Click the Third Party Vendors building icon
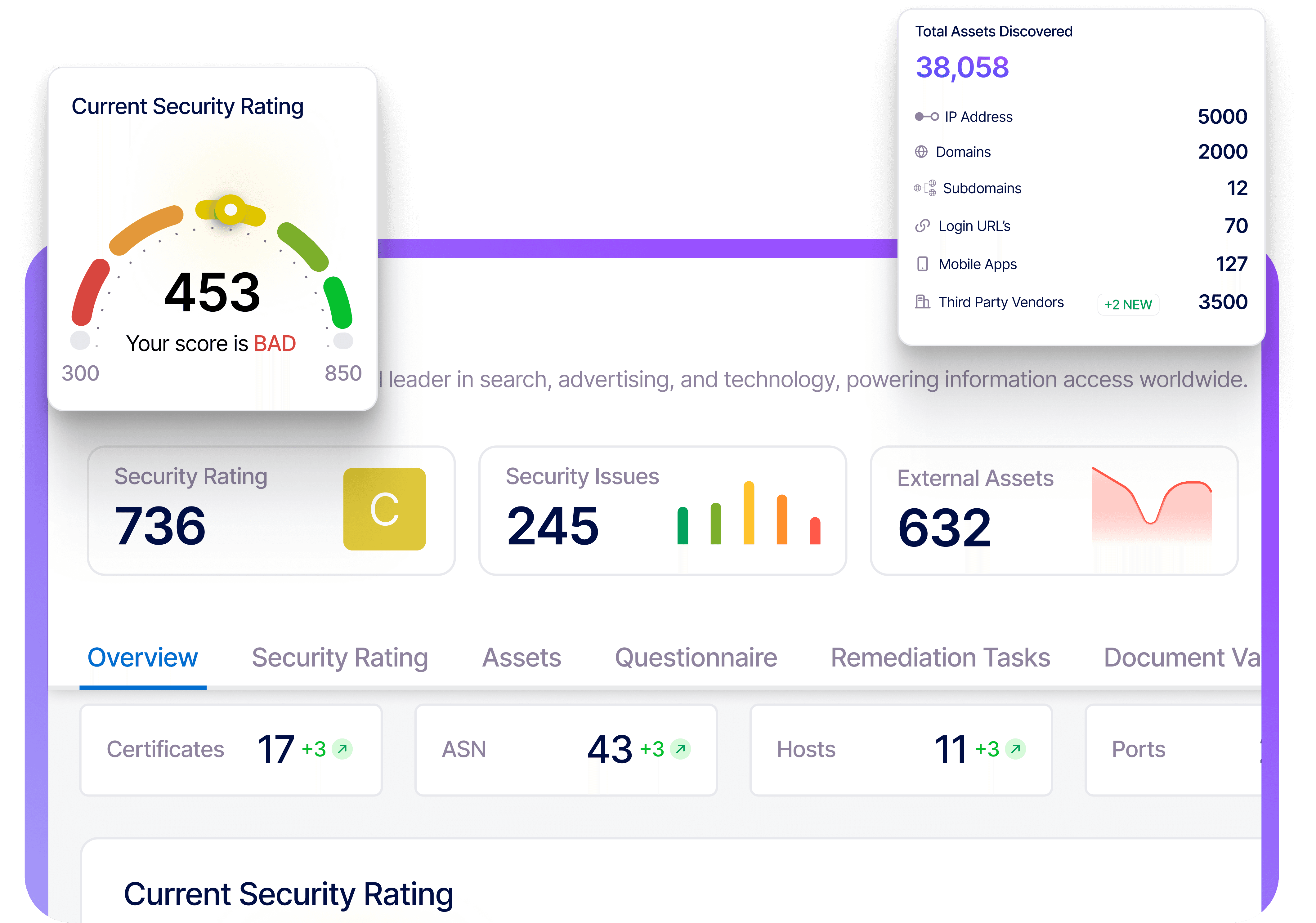 click(x=922, y=302)
